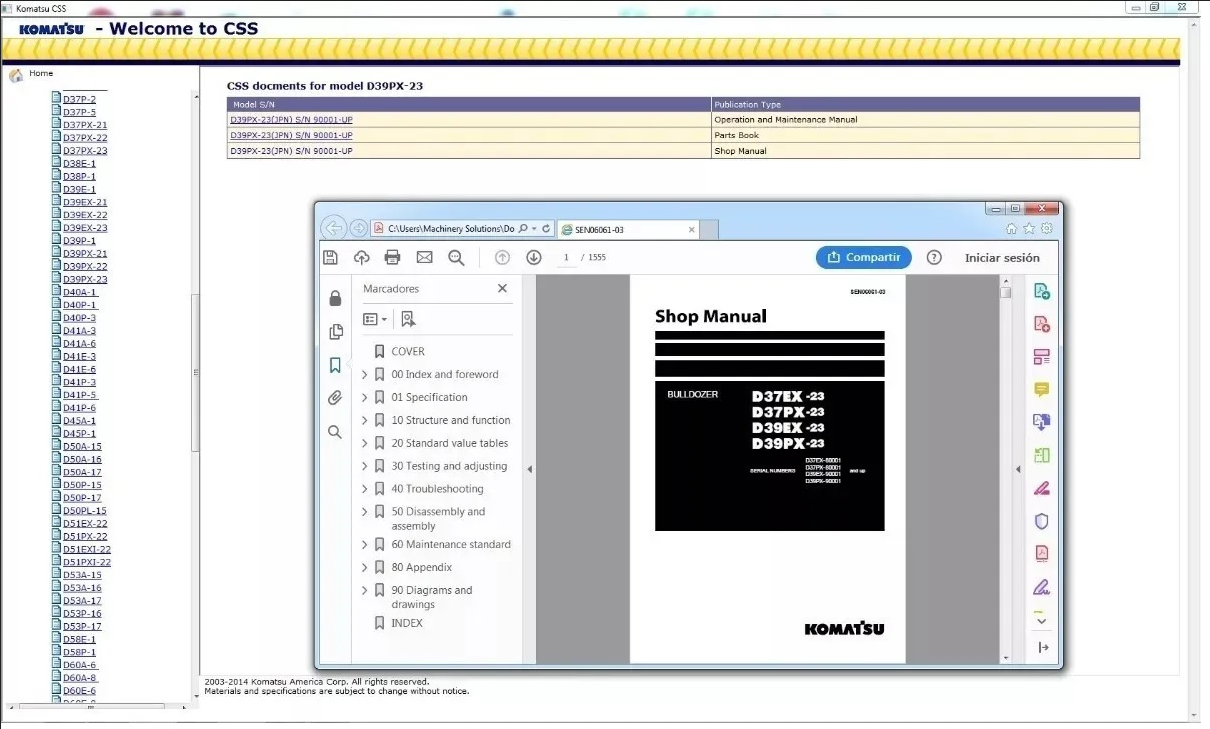The image size is (1210, 729).
Task: Send PDF by email envelope icon
Action: click(x=424, y=258)
